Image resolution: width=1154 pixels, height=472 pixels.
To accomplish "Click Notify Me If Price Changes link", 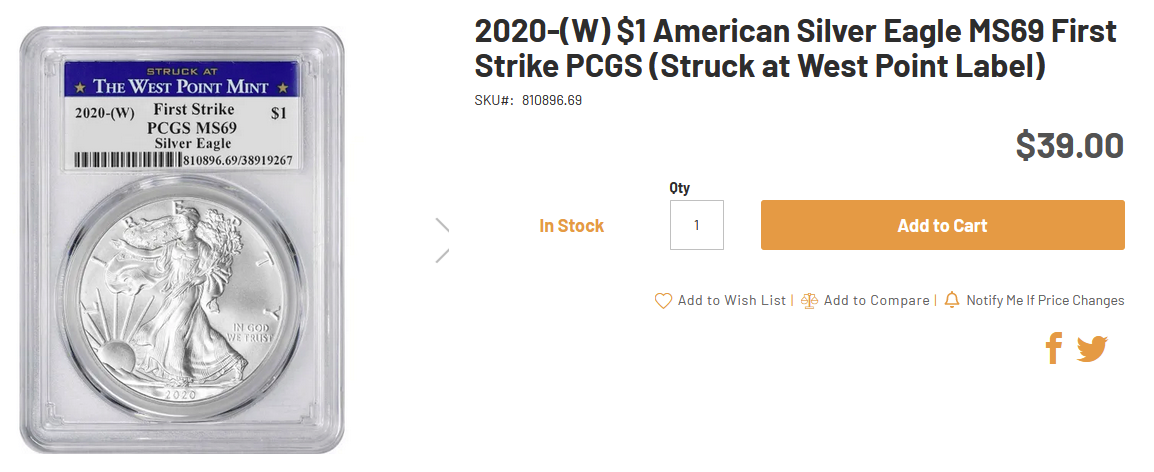I will (x=1045, y=300).
